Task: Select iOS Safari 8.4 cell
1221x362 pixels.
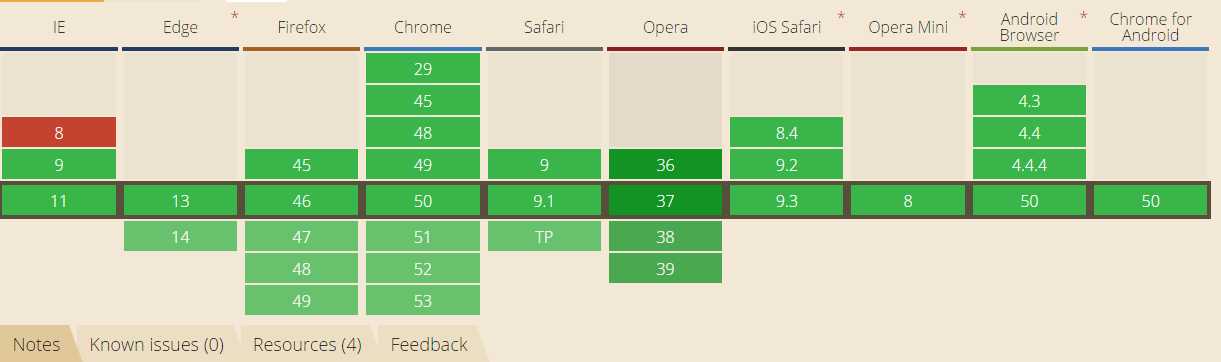Action: click(786, 132)
